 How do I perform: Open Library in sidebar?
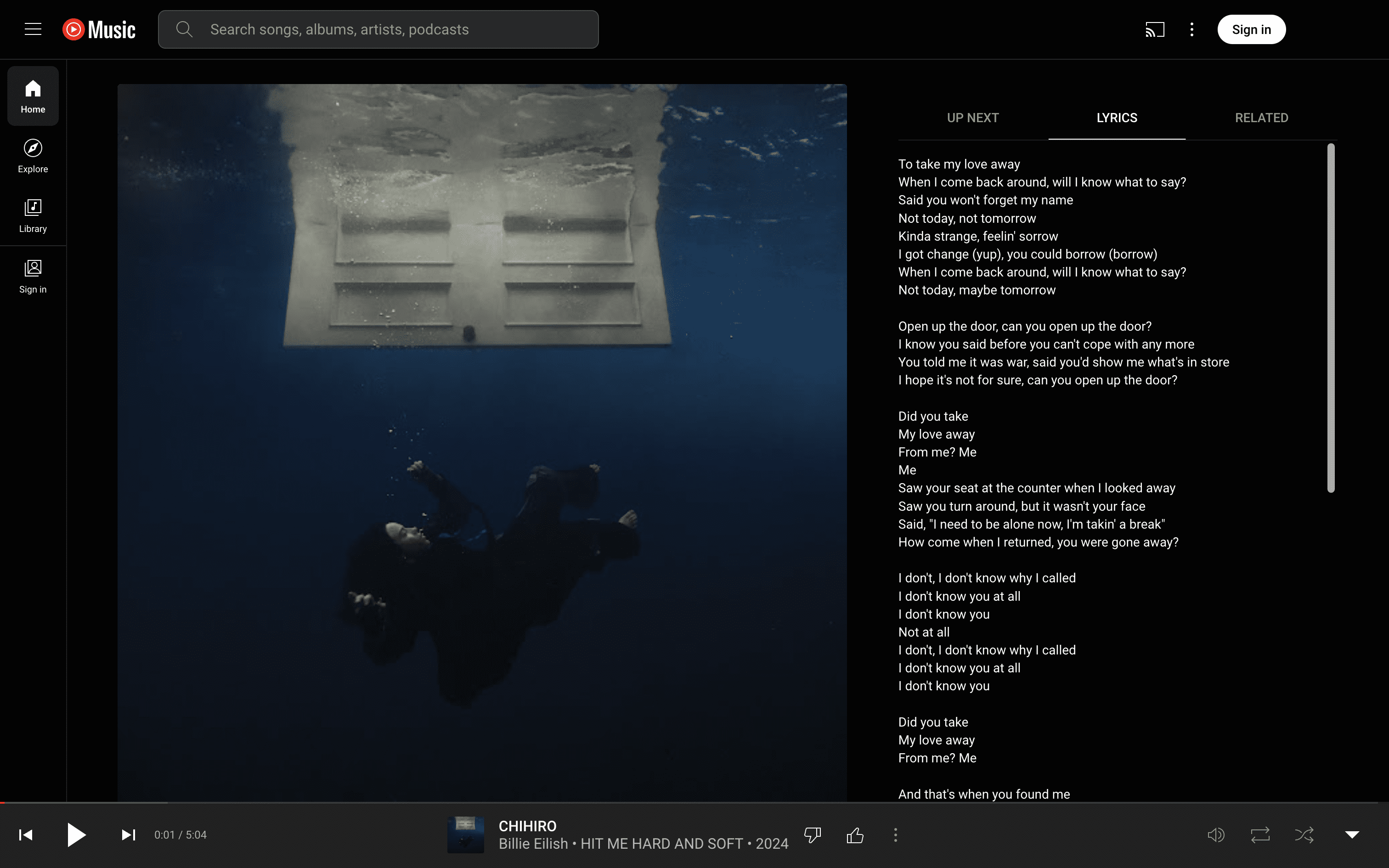[33, 215]
